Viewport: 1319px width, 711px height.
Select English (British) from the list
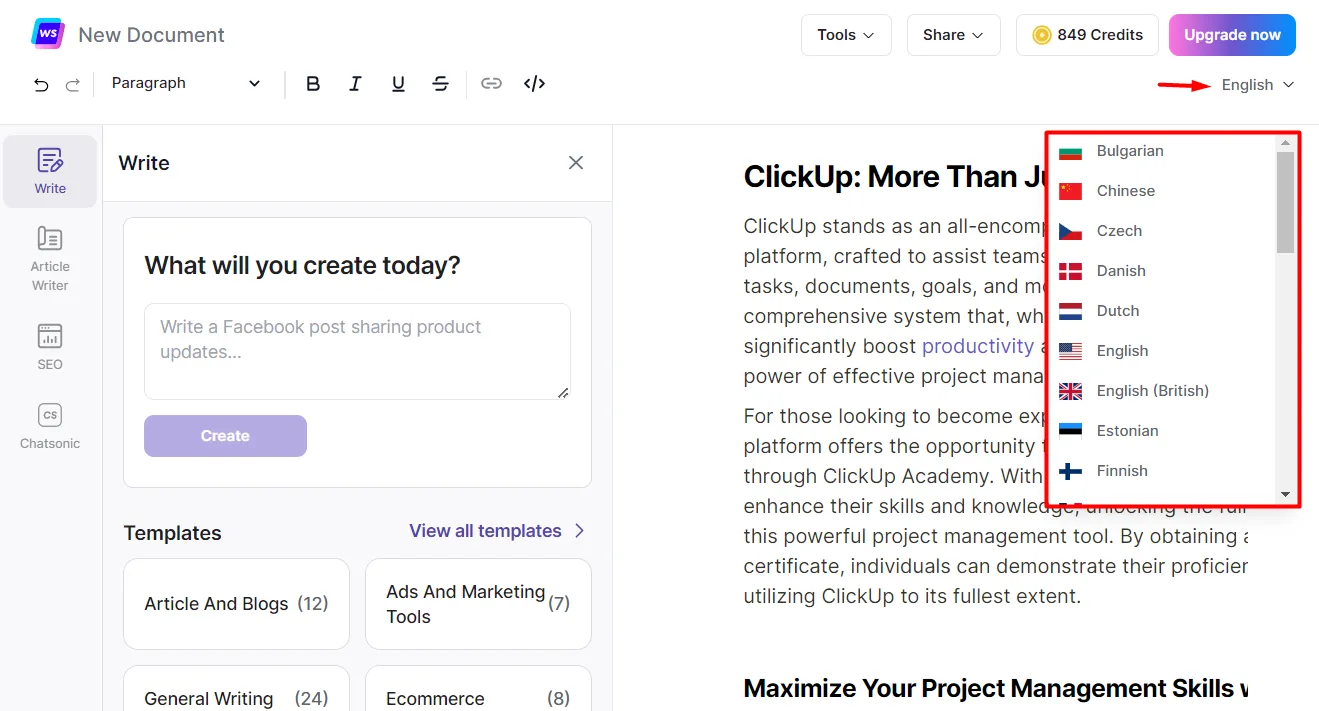tap(1162, 391)
